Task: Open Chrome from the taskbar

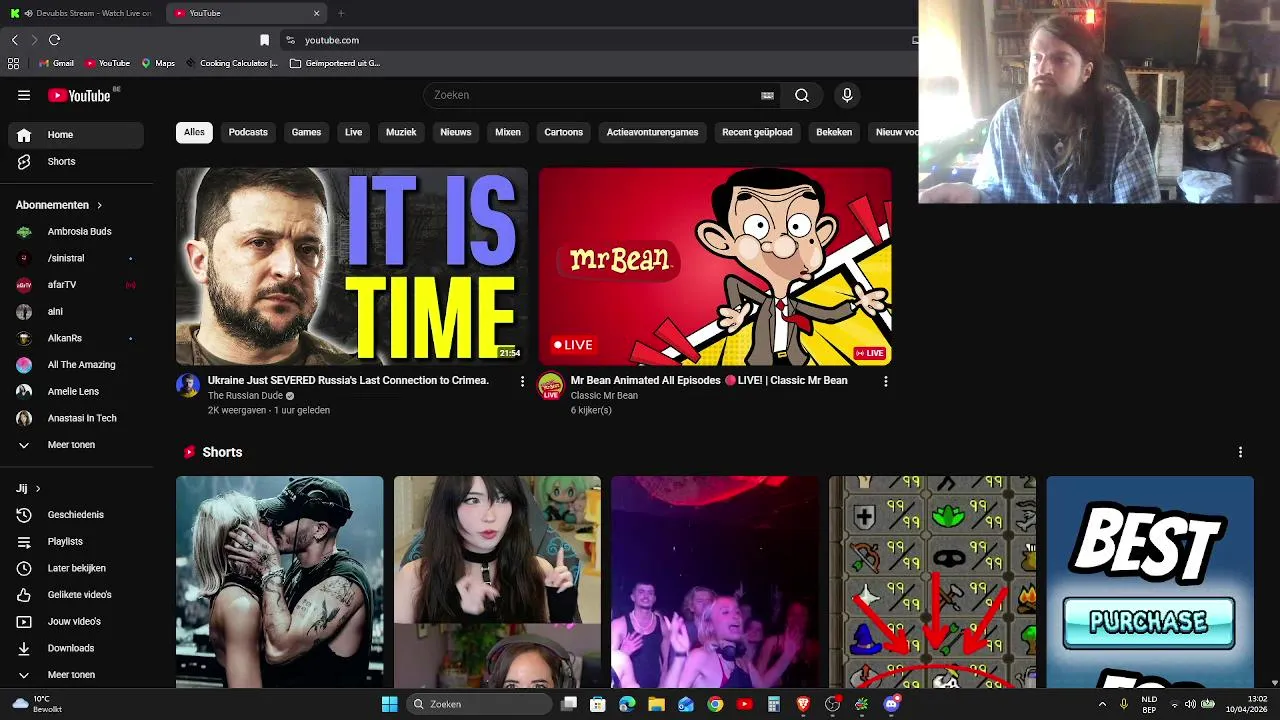Action: pos(715,704)
